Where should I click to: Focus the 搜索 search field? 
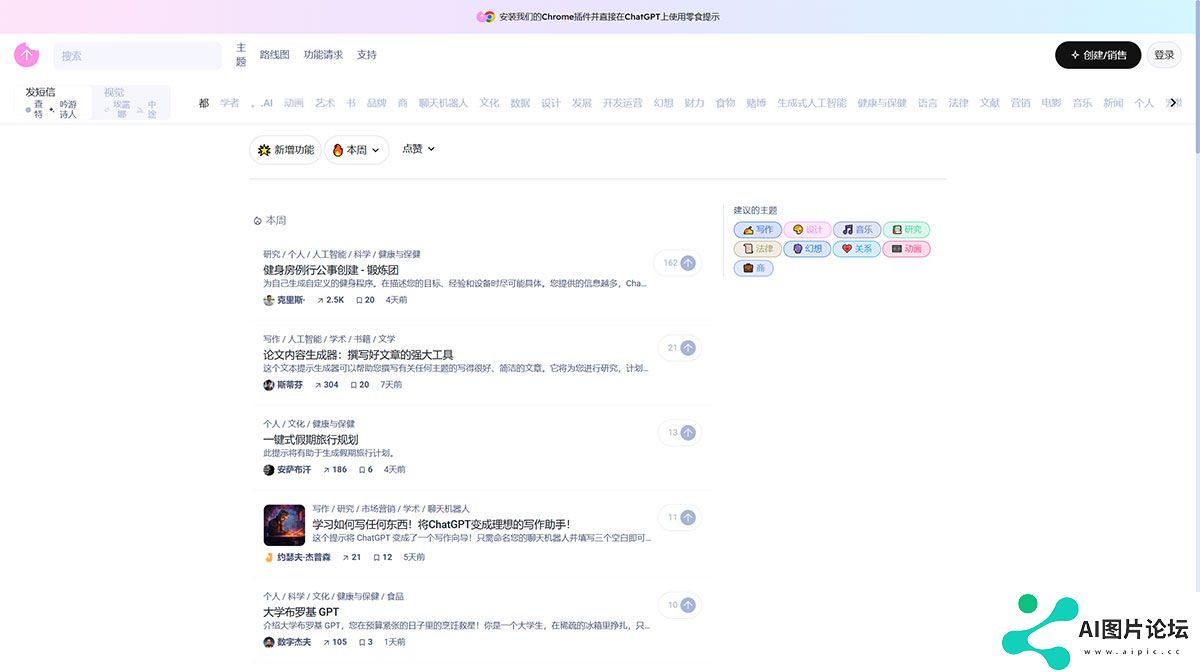tap(138, 56)
